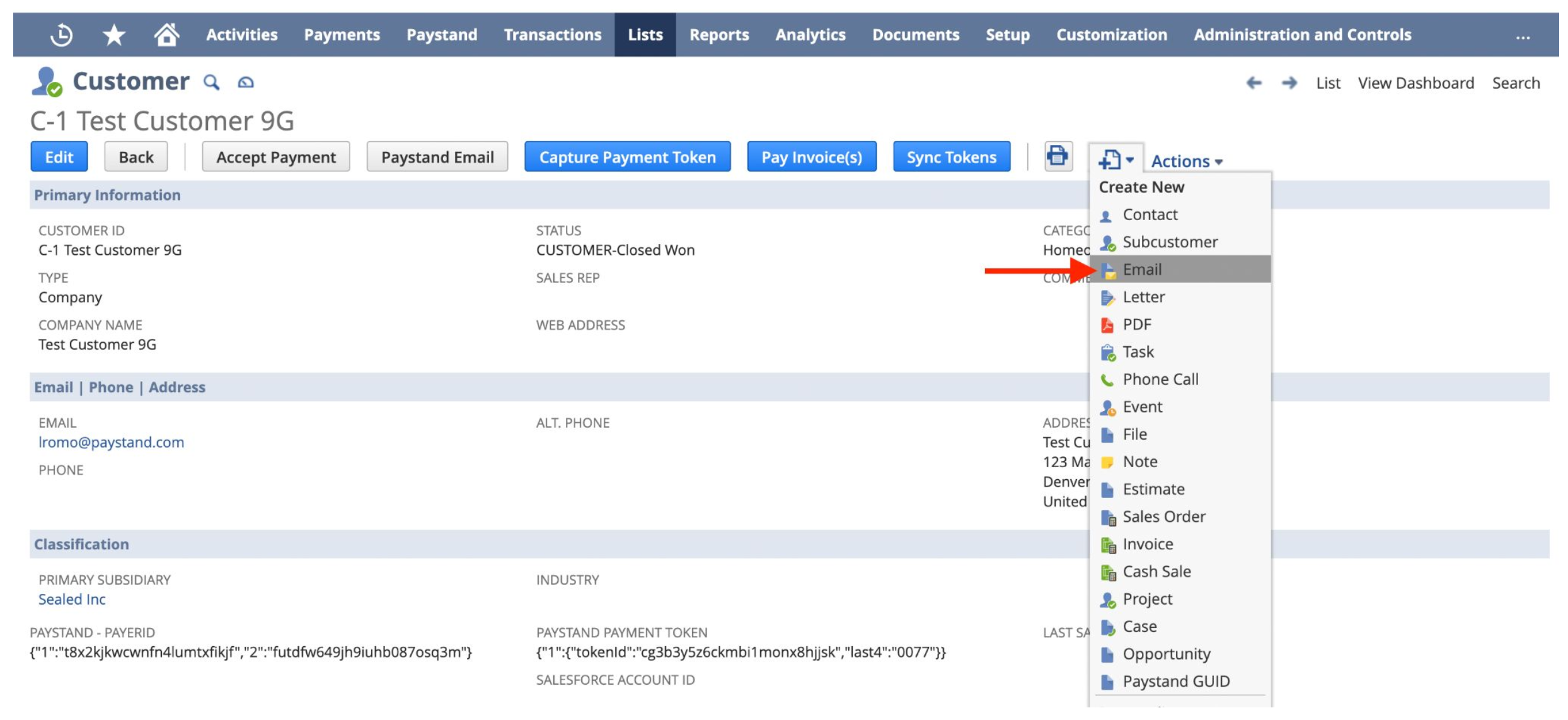Click the Search link at top right

tap(1516, 83)
